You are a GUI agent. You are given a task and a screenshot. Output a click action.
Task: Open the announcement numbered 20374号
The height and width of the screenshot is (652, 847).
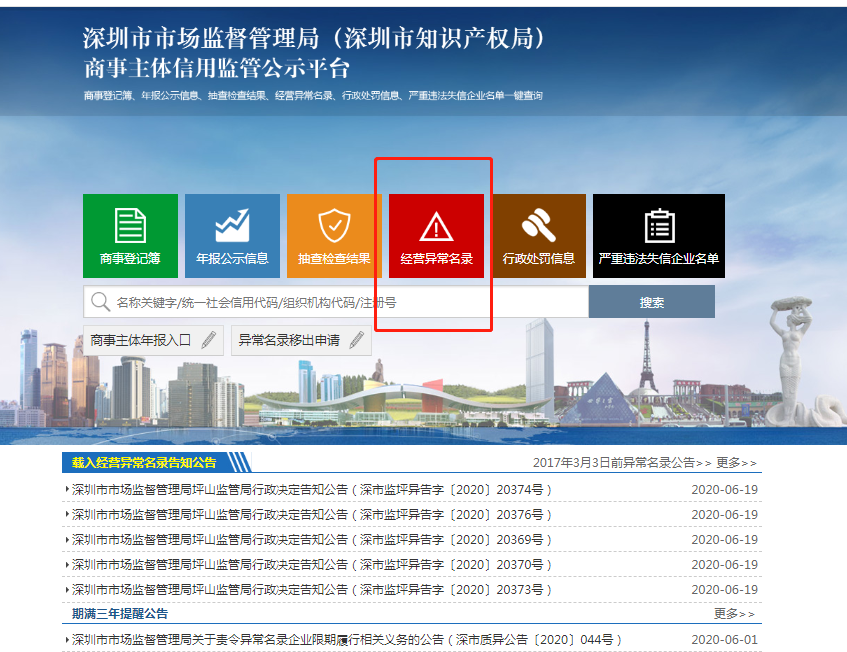(311, 490)
